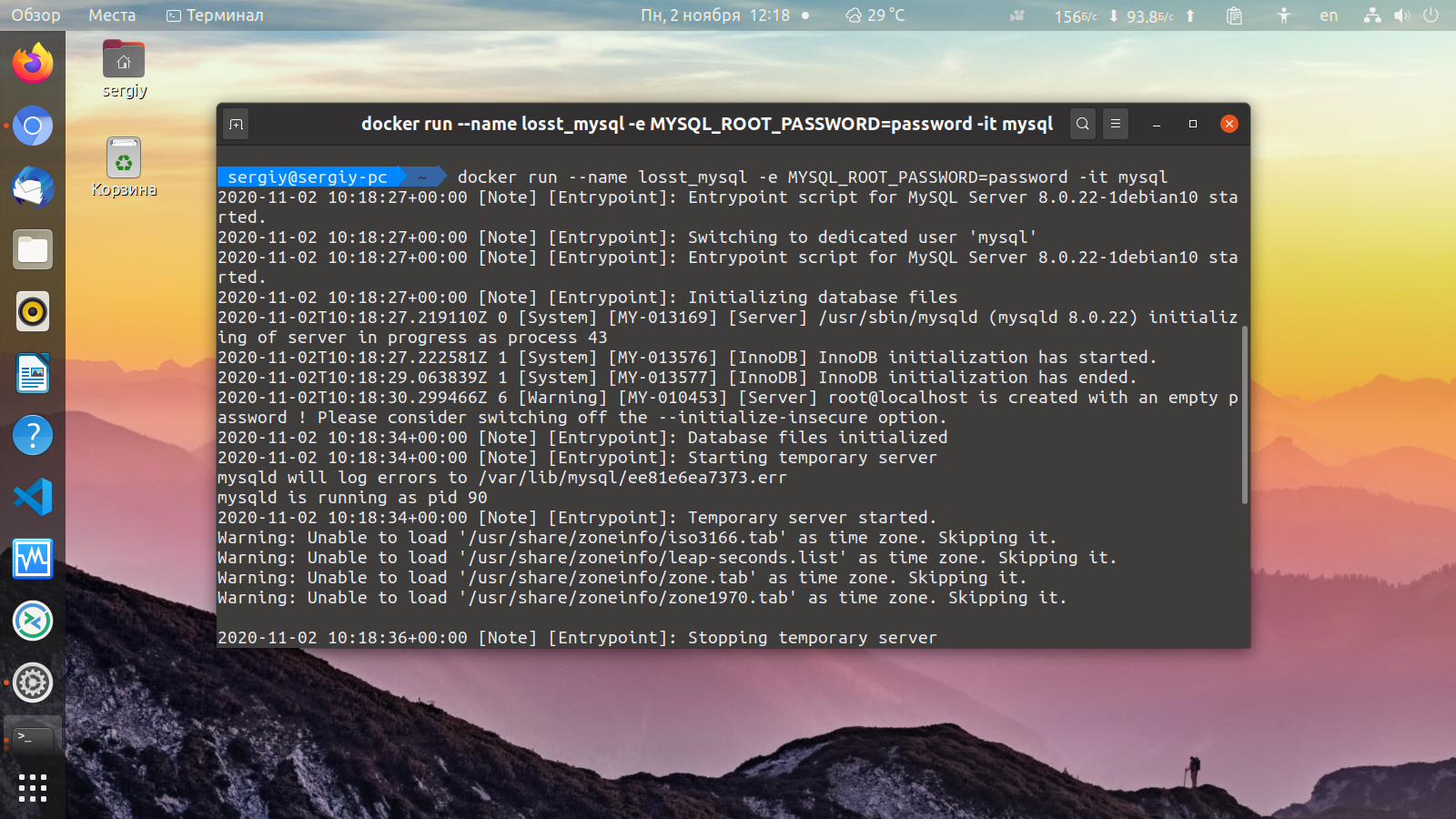This screenshot has width=1456, height=819.
Task: Open the Корзина trash icon on desktop
Action: (x=124, y=167)
